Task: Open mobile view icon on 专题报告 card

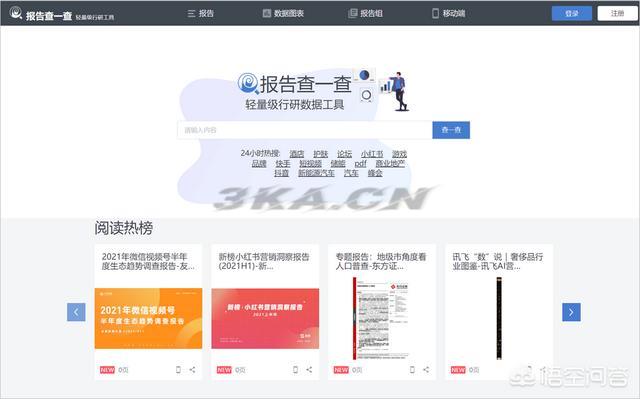Action: click(412, 370)
